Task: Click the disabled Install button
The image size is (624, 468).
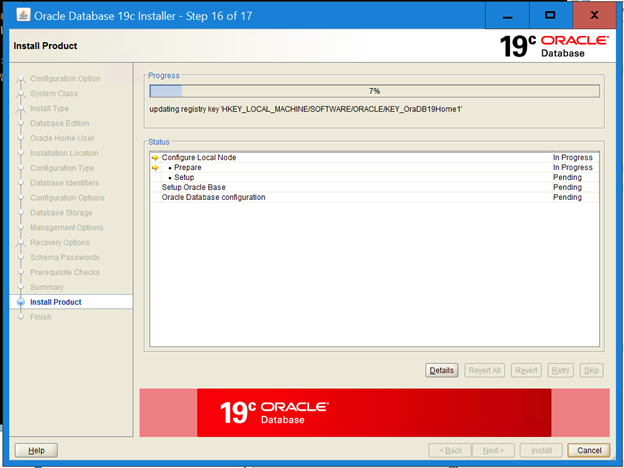Action: click(541, 450)
